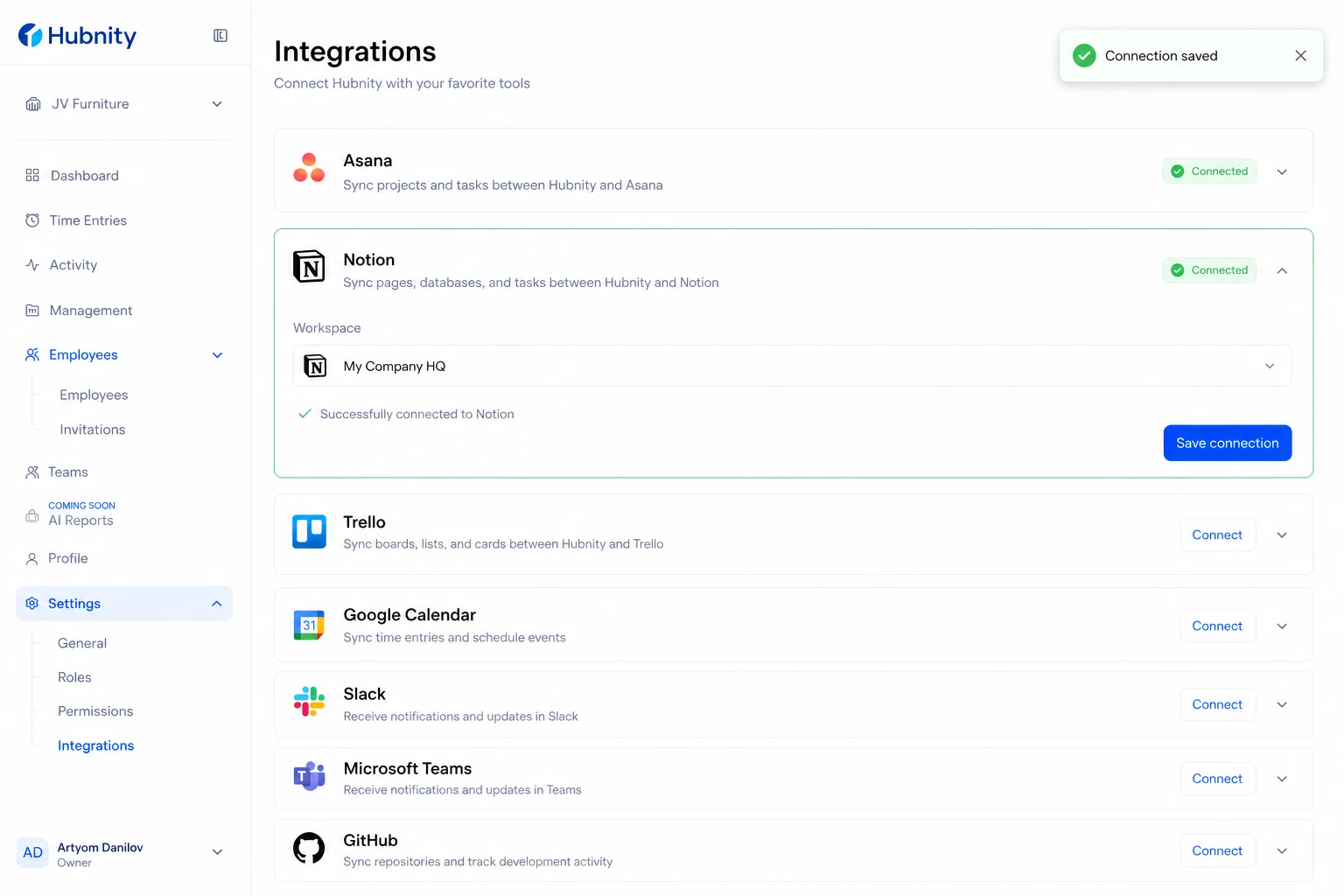Viewport: 1344px width, 896px height.
Task: Click the JV Furniture building icon
Action: pyautogui.click(x=33, y=104)
